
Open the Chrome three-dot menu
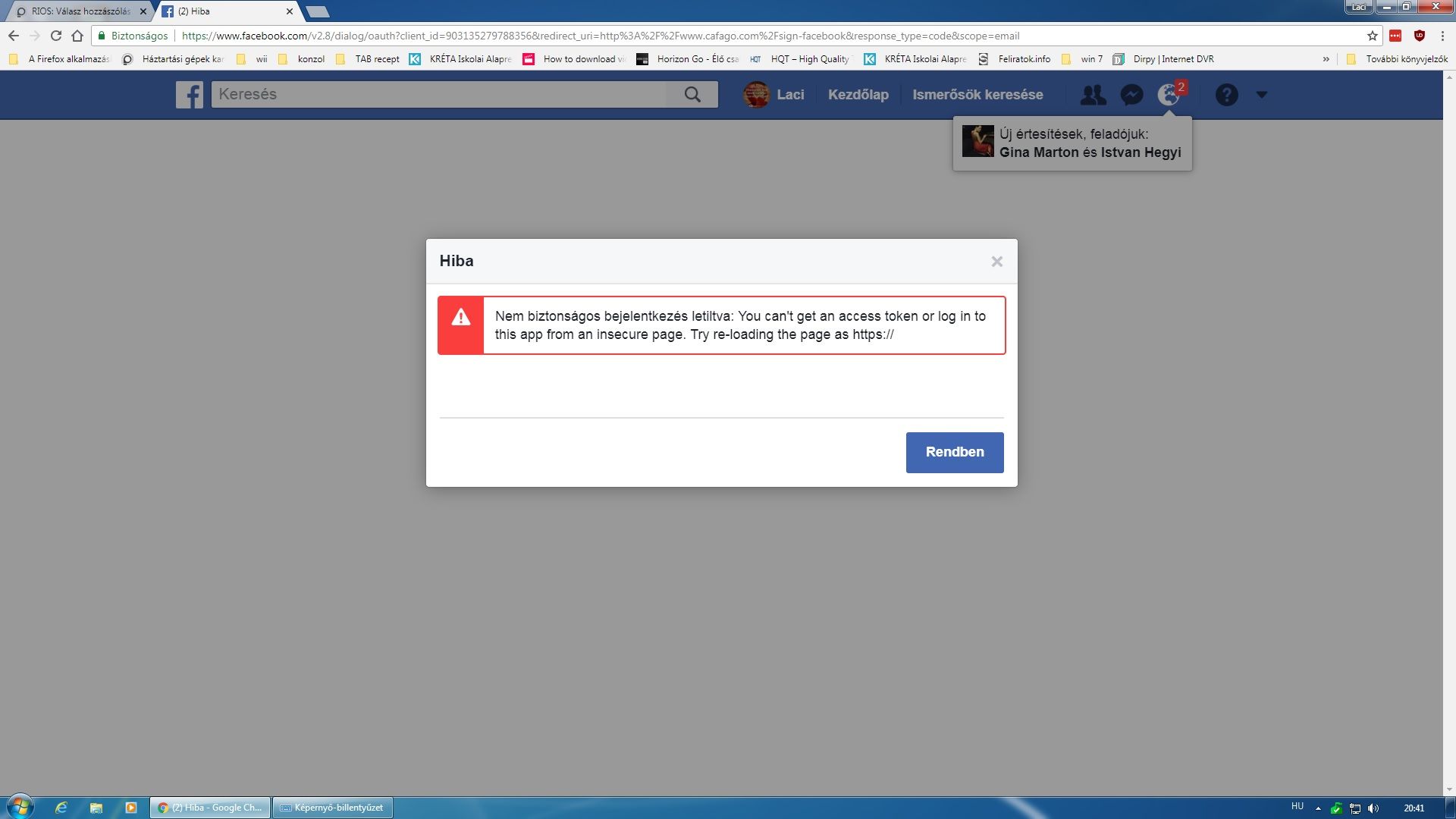point(1442,36)
